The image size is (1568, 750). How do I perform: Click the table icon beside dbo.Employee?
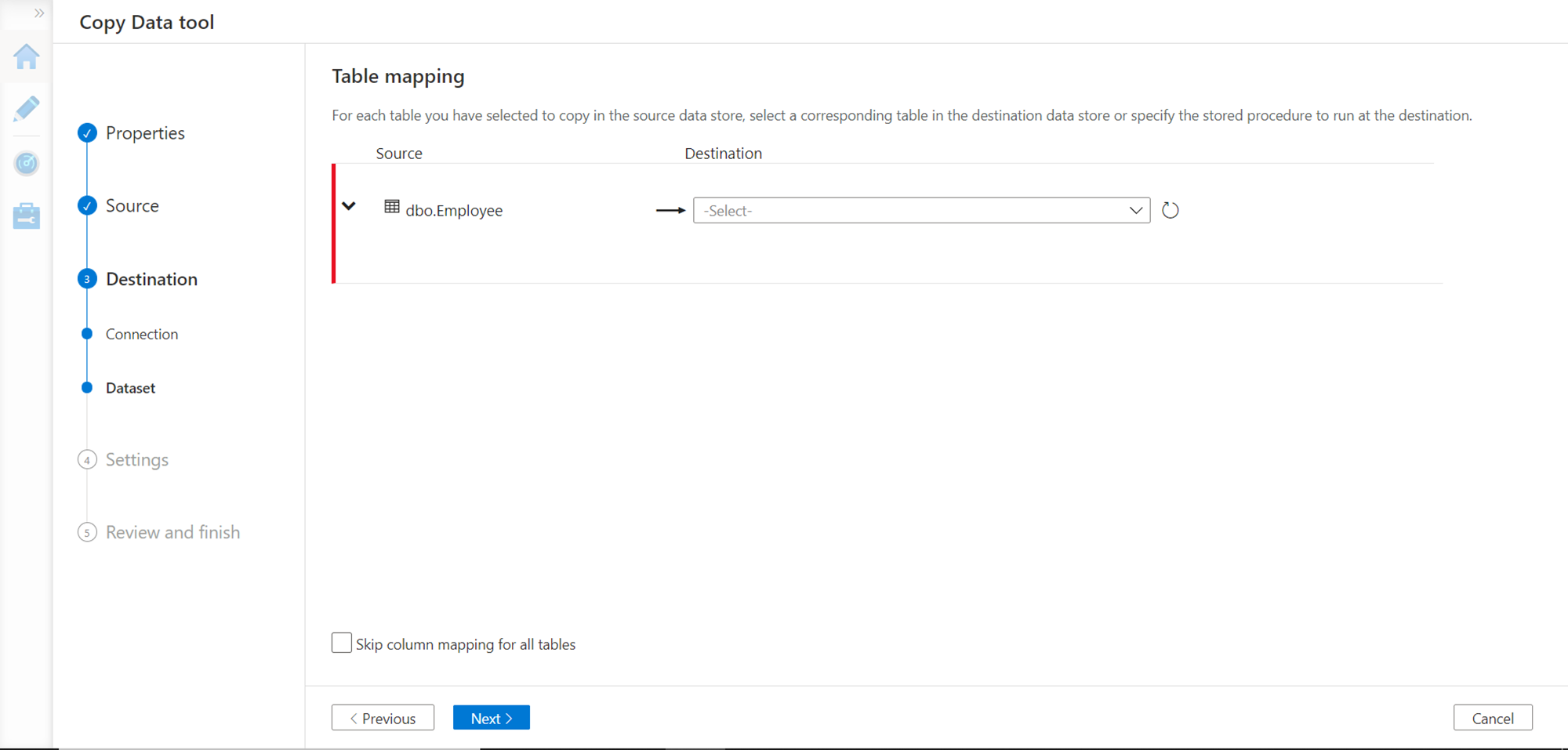(x=391, y=207)
